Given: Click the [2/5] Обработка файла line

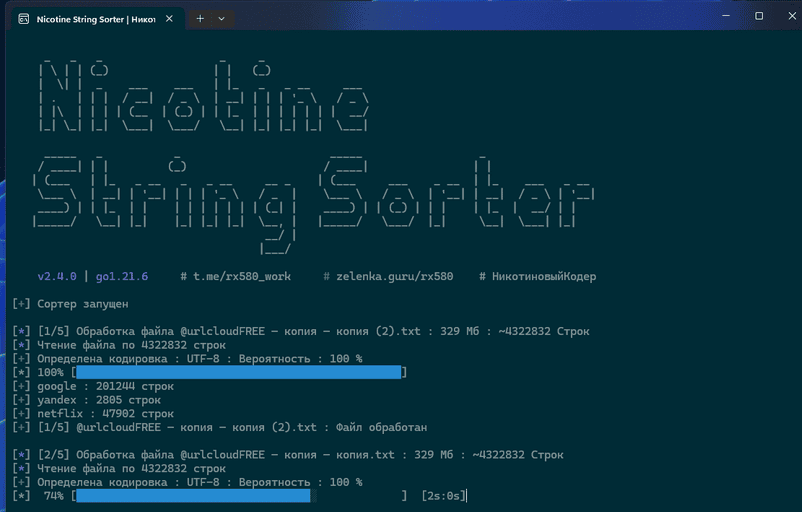Looking at the screenshot, I should click(x=288, y=455).
